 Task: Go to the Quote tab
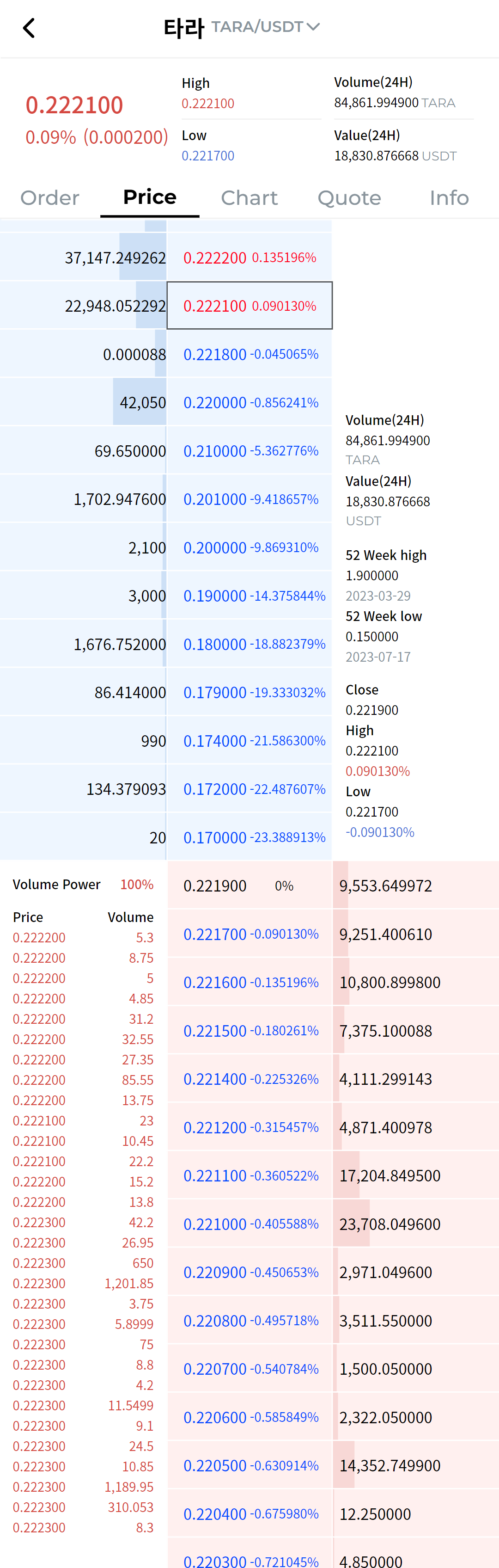click(349, 198)
